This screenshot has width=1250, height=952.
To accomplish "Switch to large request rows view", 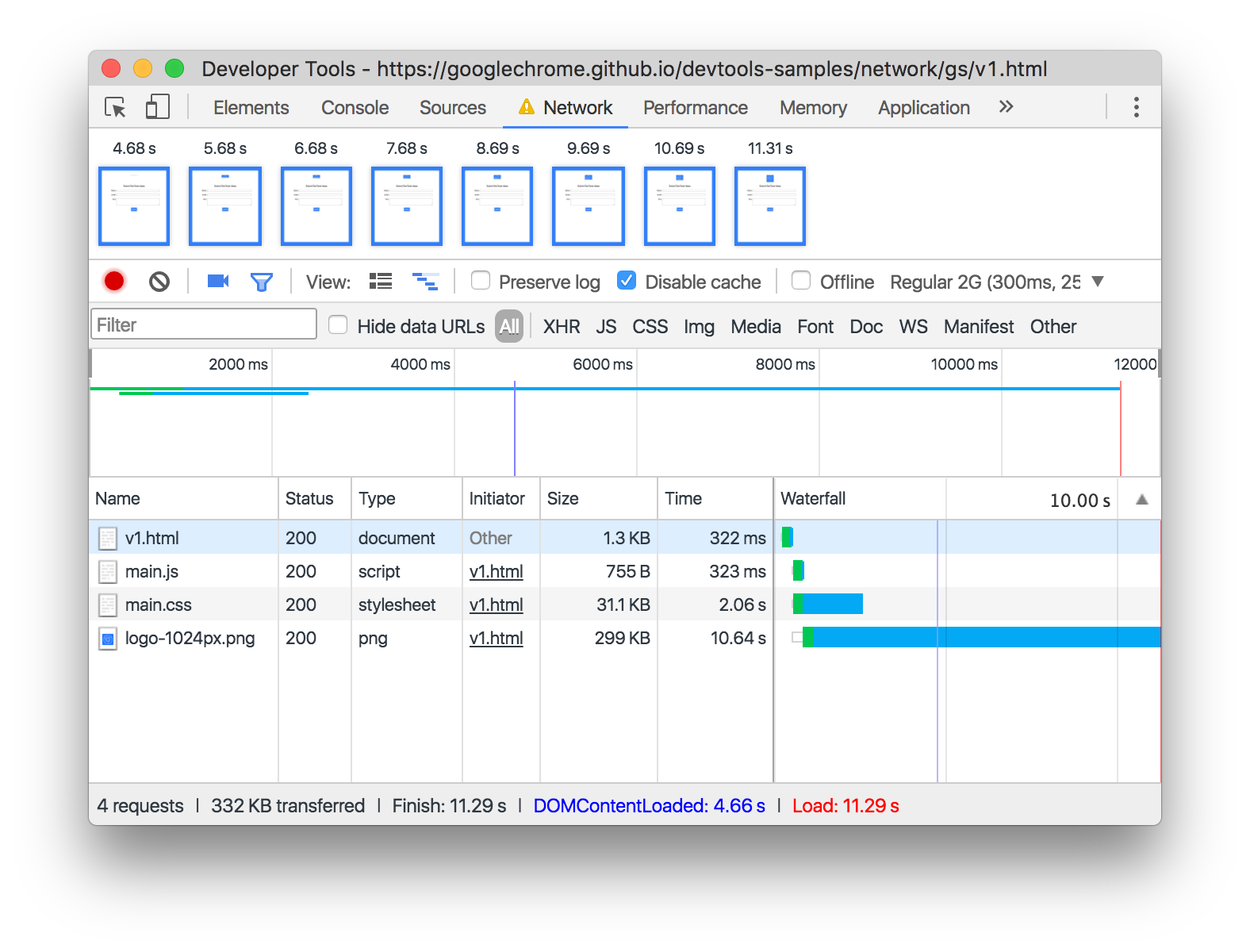I will [x=381, y=281].
